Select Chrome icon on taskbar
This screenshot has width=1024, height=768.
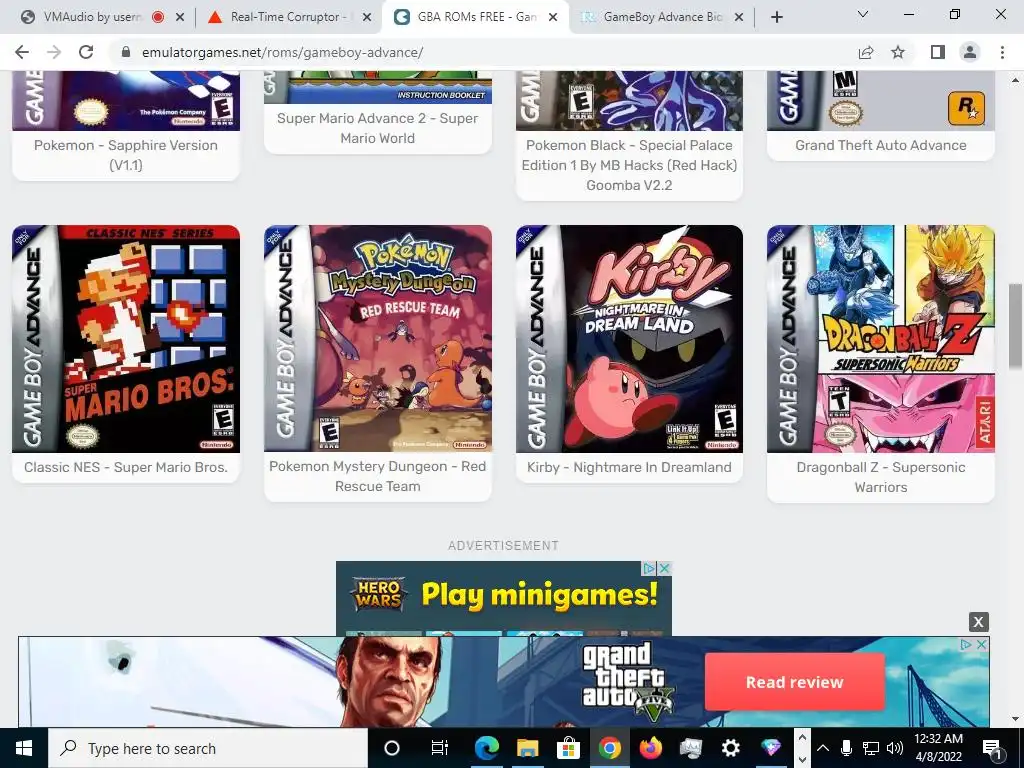point(609,748)
